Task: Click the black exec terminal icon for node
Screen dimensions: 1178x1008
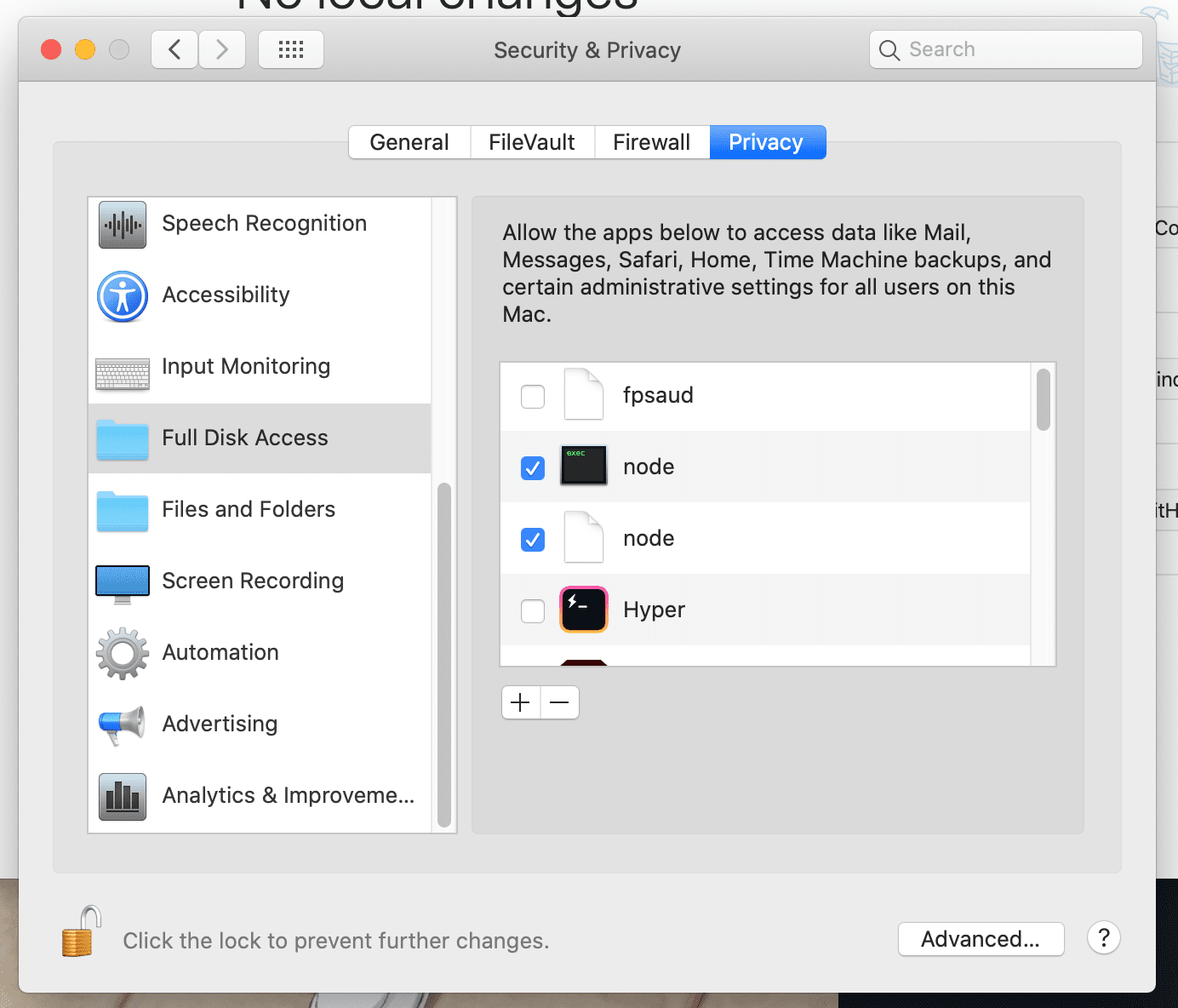Action: 584,466
